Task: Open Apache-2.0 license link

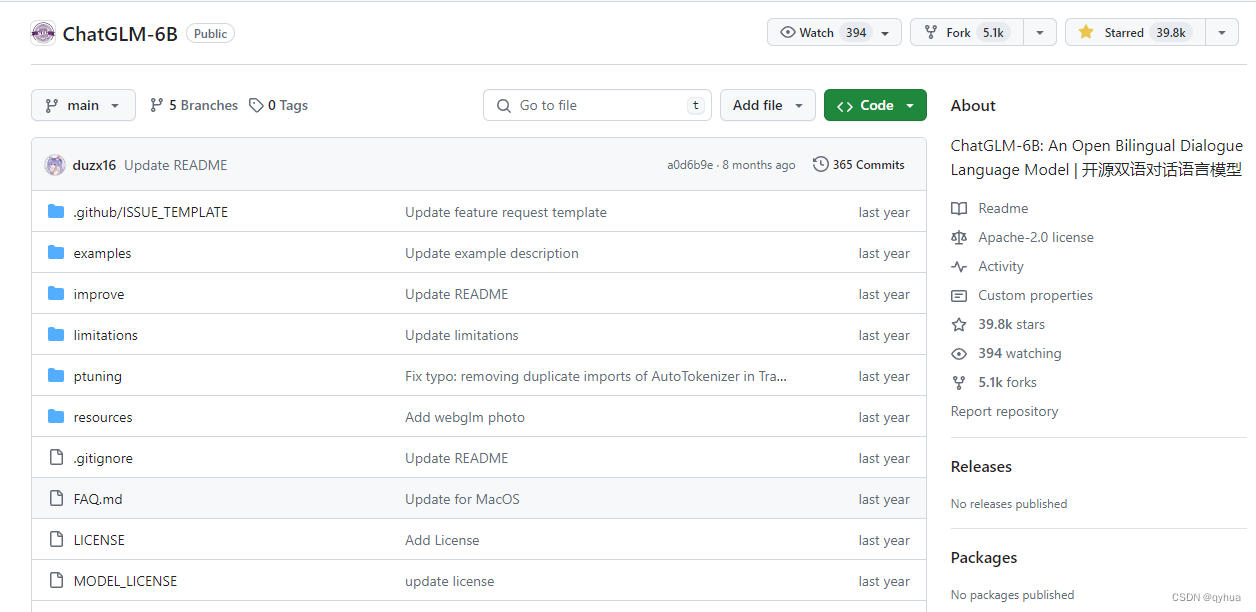Action: pyautogui.click(x=1036, y=237)
